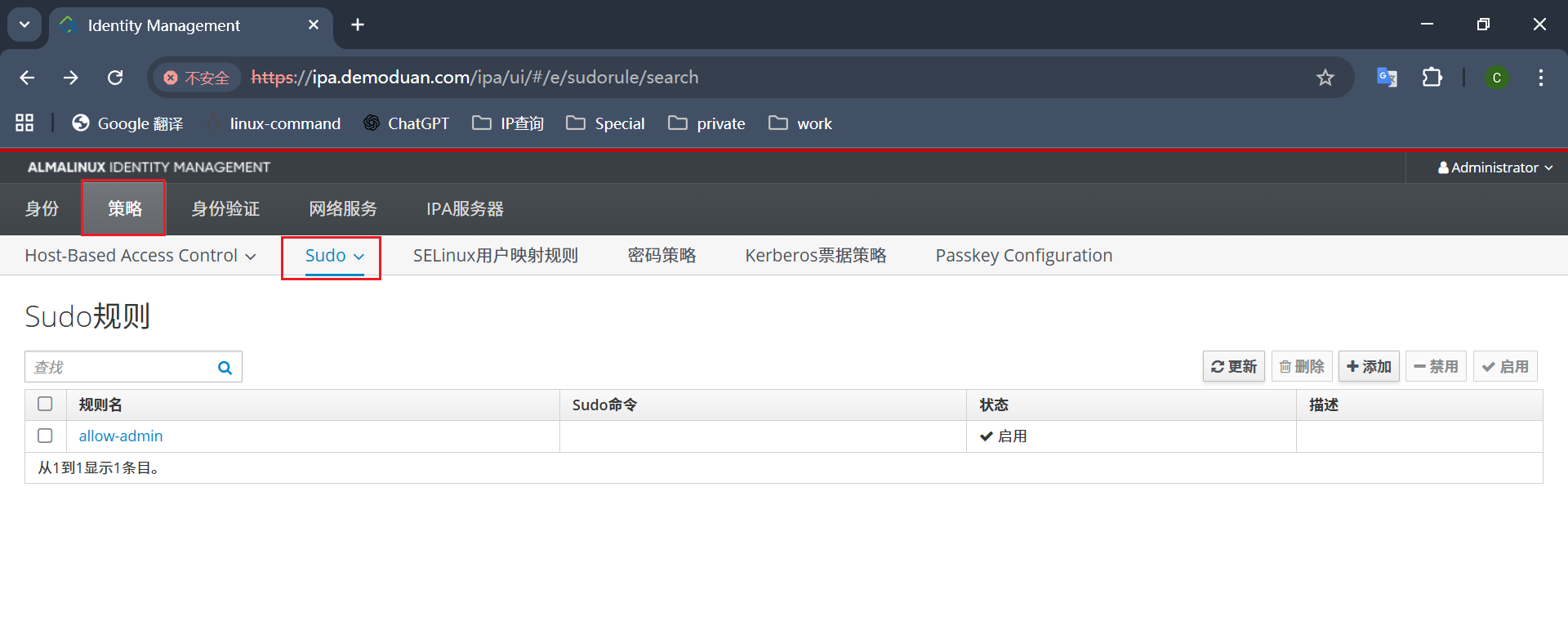Switch to the 身份验证 tab
The image size is (1568, 617).
[x=225, y=209]
